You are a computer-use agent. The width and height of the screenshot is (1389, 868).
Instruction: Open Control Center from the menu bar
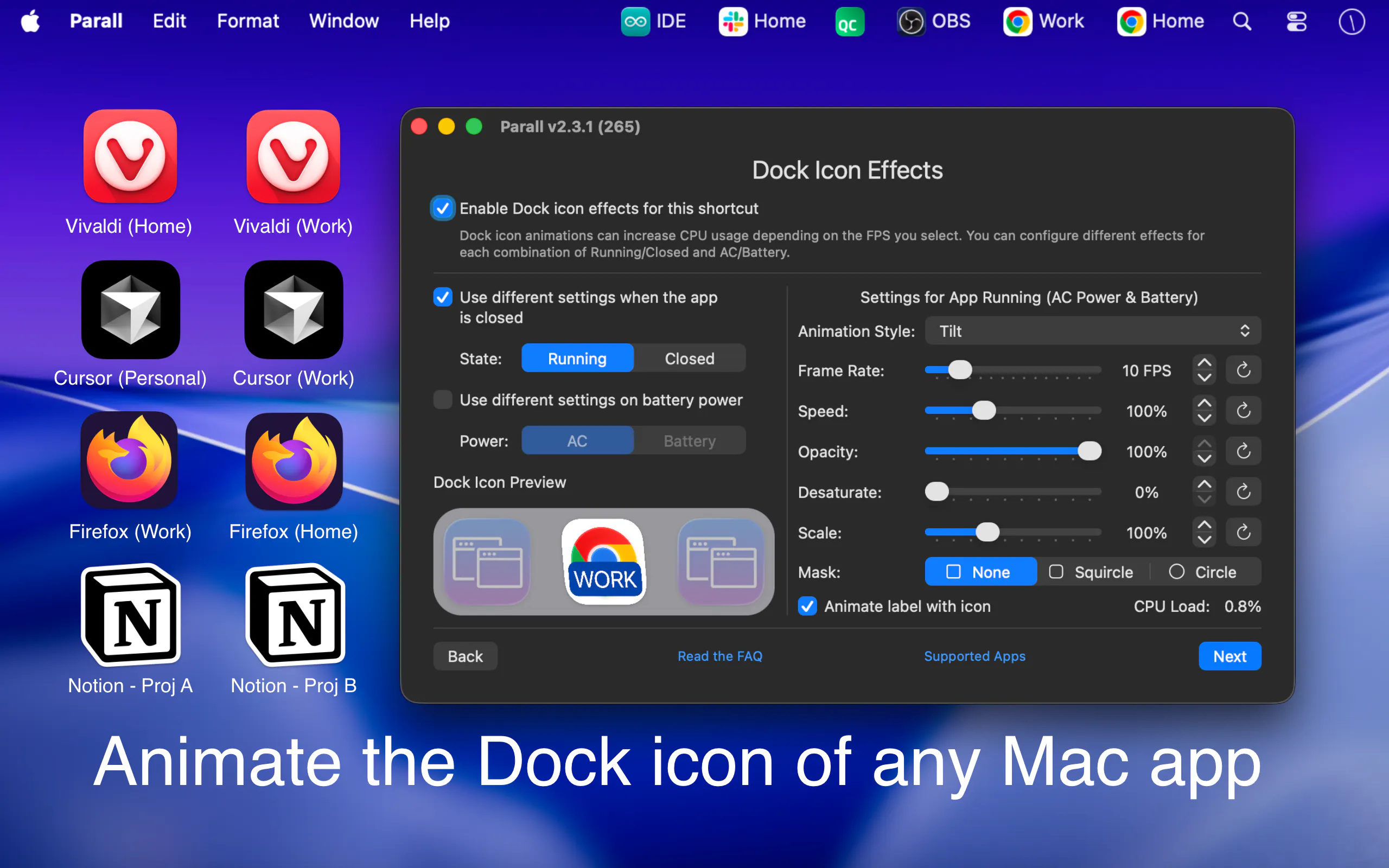(1297, 21)
